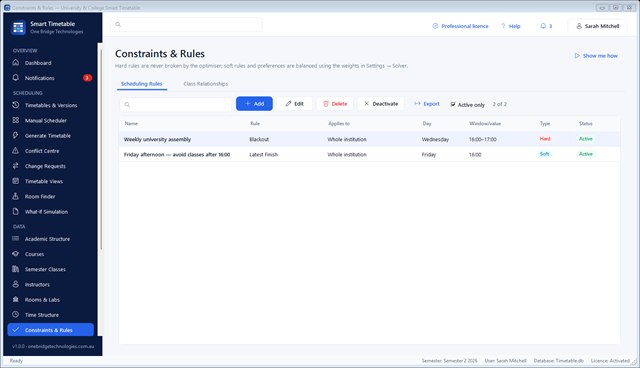Open What-If Simulation document icon
Viewport: 640px width, 368px height.
[x=16, y=211]
